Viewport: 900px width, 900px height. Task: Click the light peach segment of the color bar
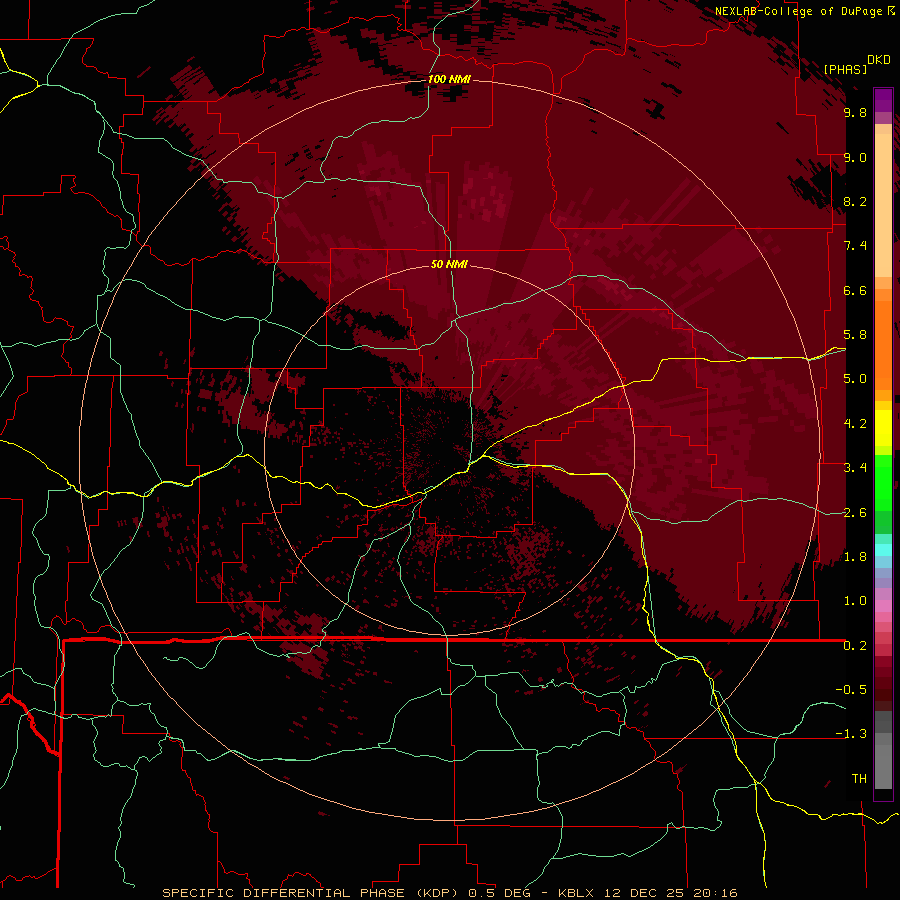[883, 205]
